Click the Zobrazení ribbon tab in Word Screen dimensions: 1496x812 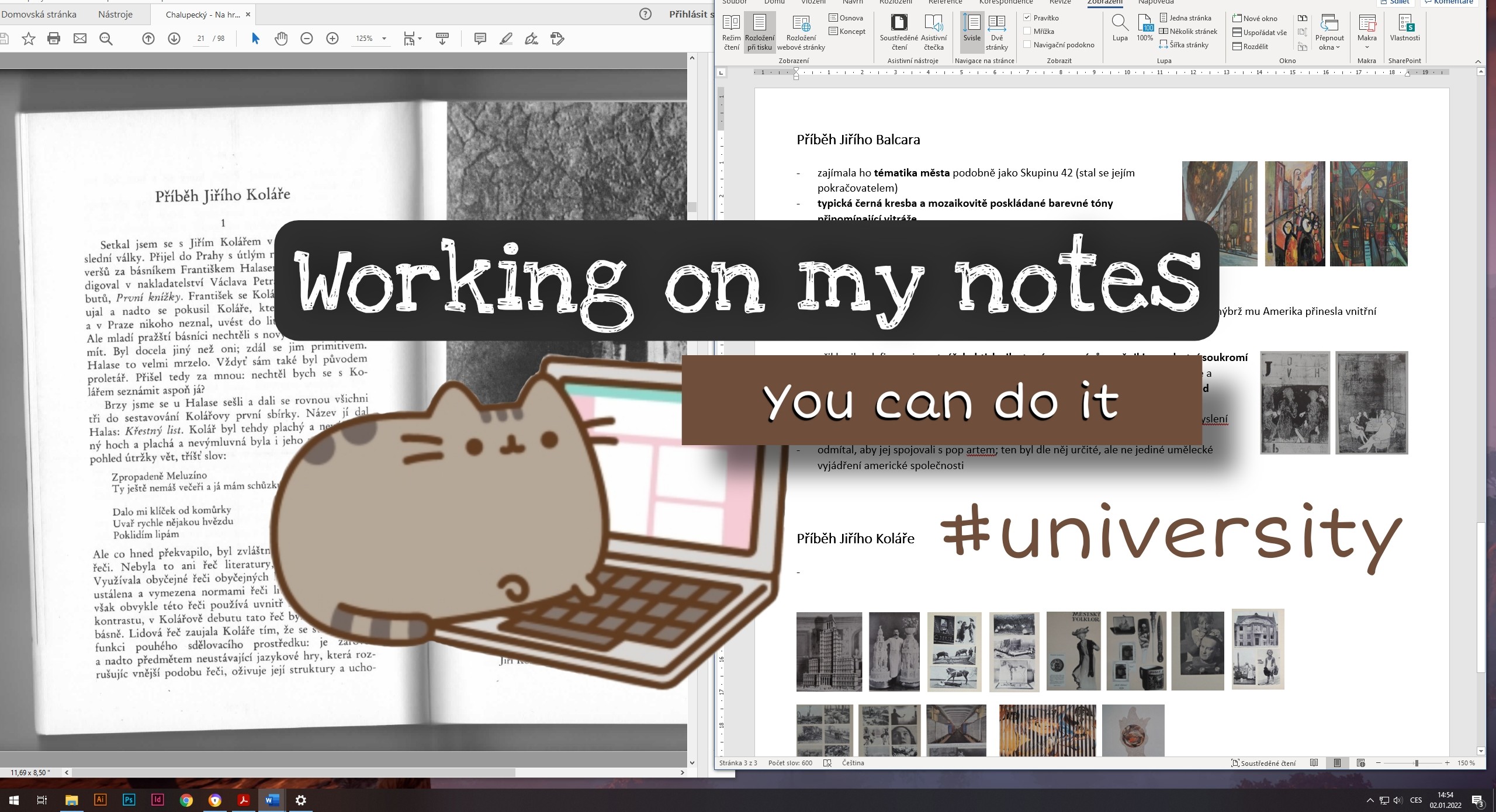pyautogui.click(x=1104, y=2)
